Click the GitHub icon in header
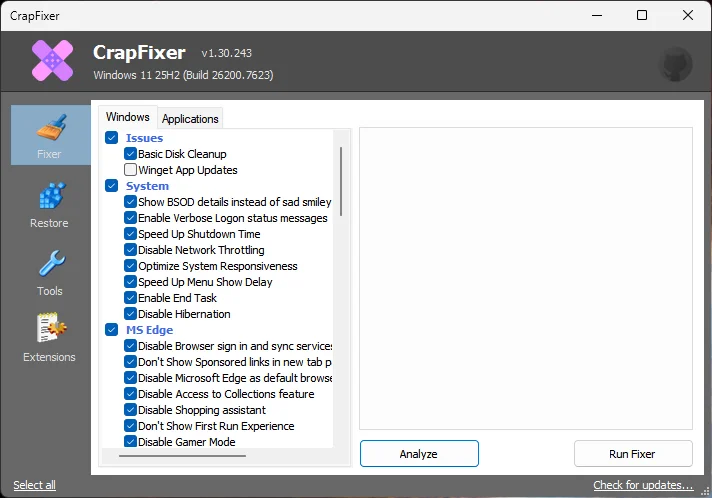The image size is (712, 498). click(676, 64)
